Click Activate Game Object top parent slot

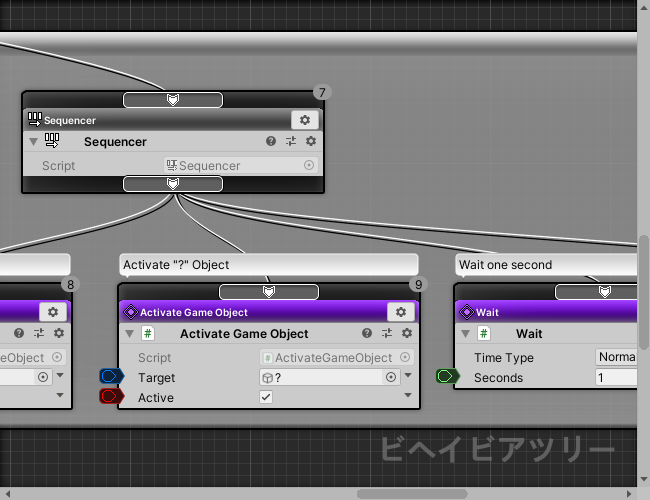click(268, 291)
